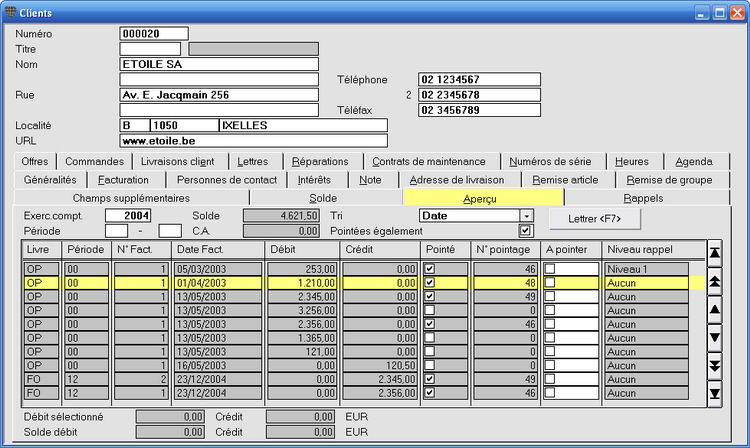Click the page-down double arrow button
The height and width of the screenshot is (448, 750).
(x=714, y=366)
